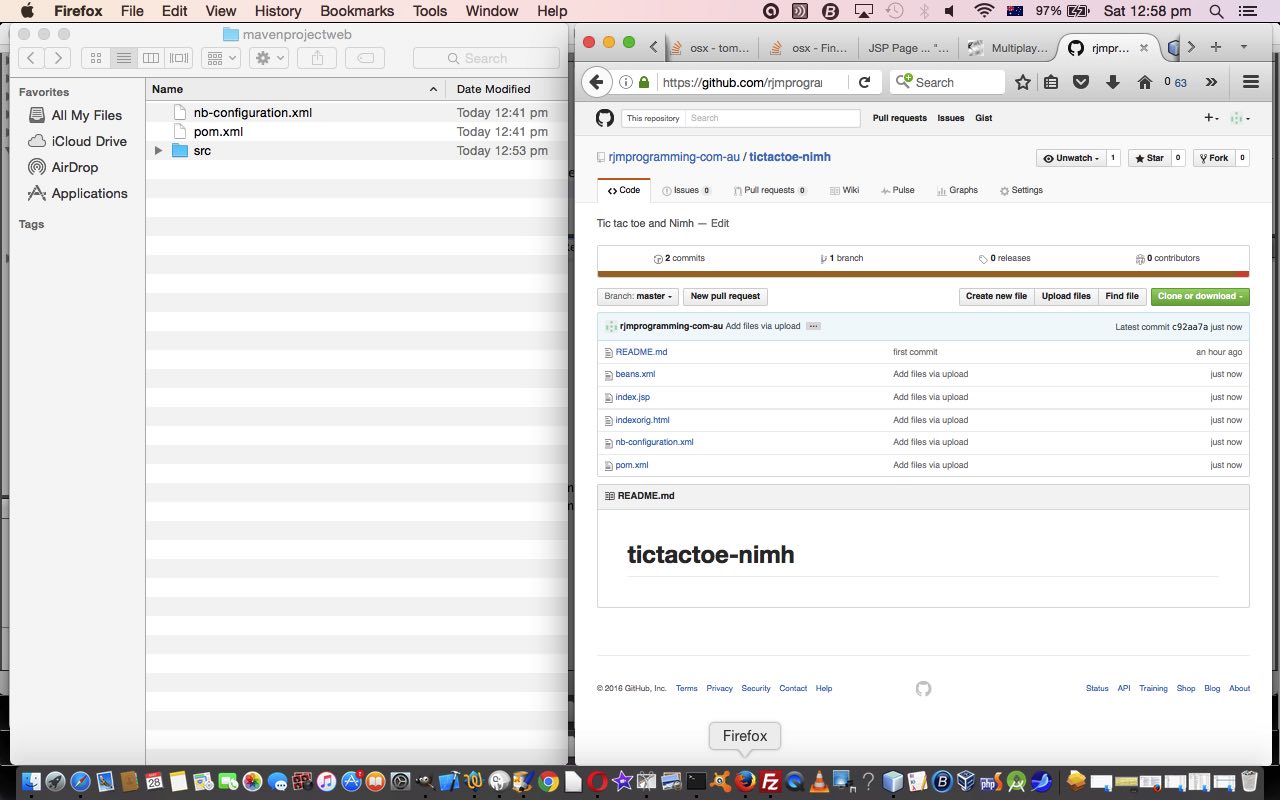
Task: Click Finder back navigation arrow
Action: [32, 58]
